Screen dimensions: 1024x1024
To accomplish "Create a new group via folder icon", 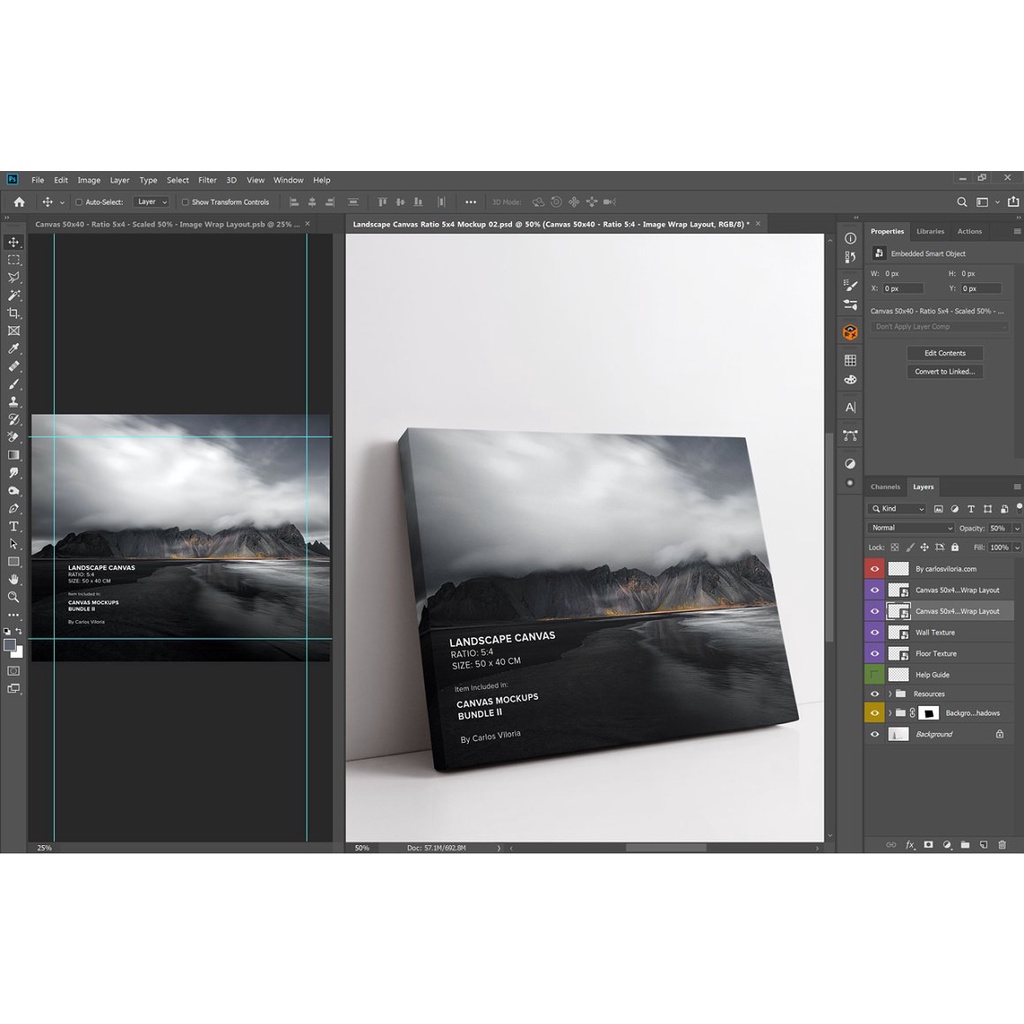I will (965, 845).
